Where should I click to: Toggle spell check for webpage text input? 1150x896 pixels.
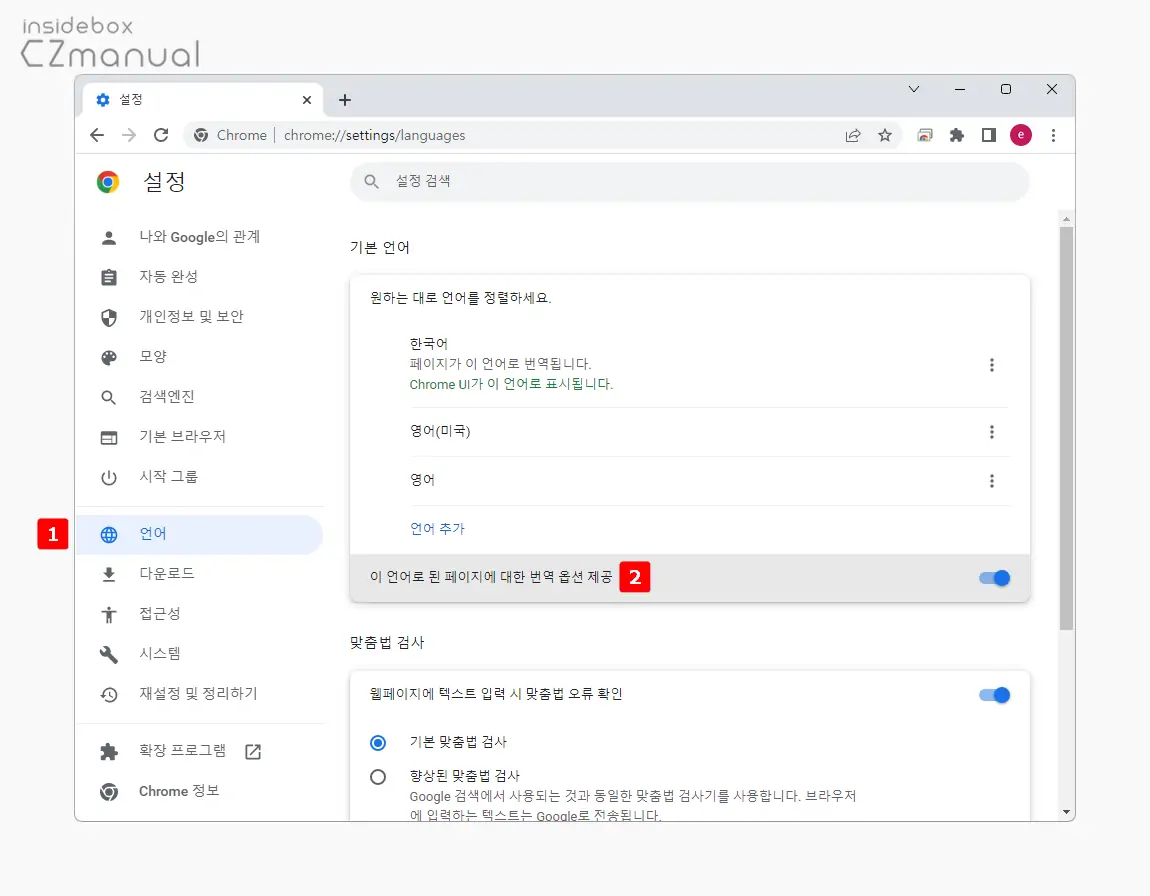[x=994, y=695]
